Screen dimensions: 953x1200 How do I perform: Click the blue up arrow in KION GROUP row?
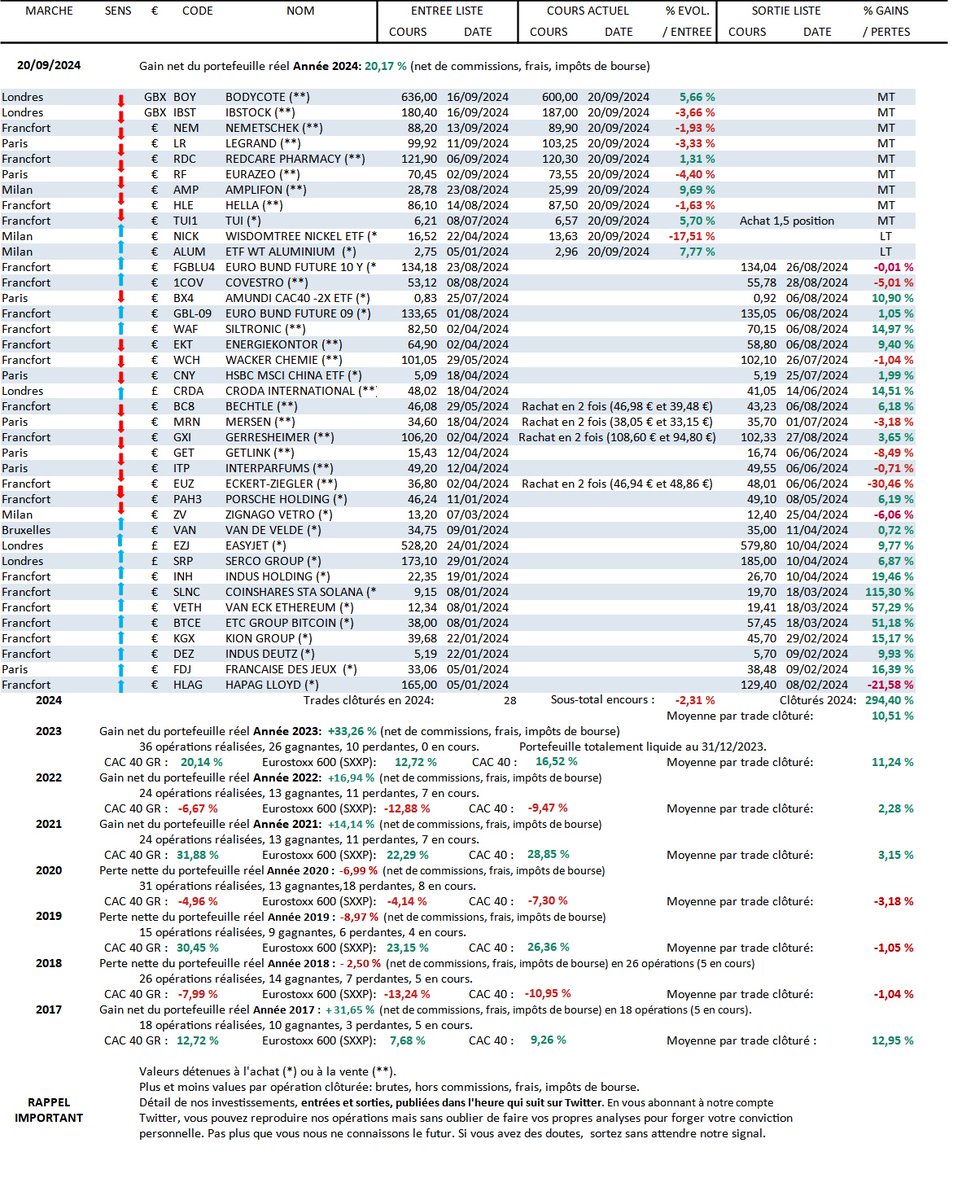tap(119, 639)
